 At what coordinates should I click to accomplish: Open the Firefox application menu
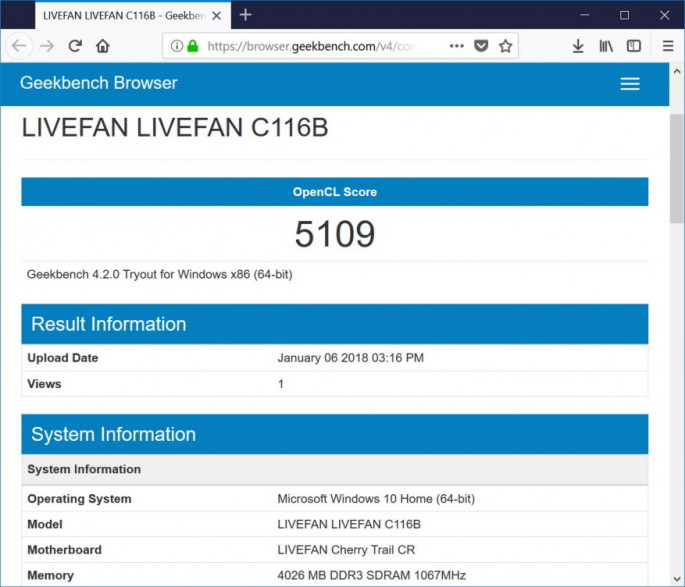pos(668,45)
